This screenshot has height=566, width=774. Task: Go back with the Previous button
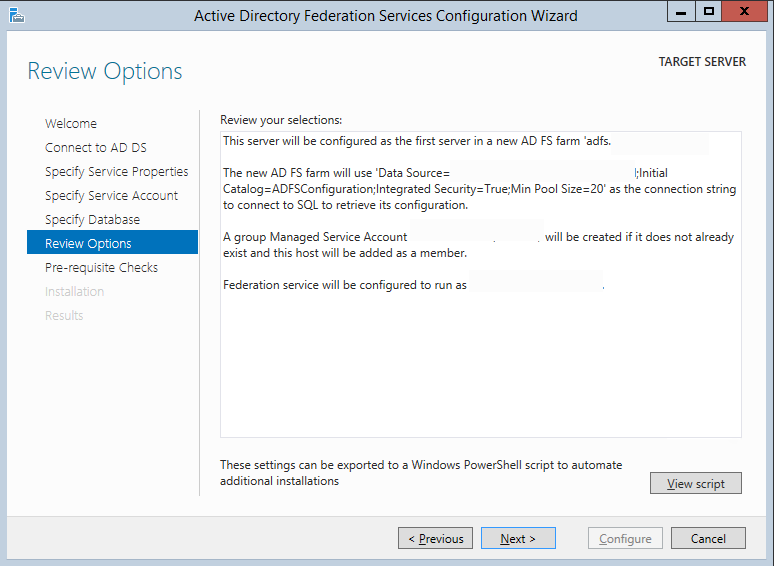(436, 539)
